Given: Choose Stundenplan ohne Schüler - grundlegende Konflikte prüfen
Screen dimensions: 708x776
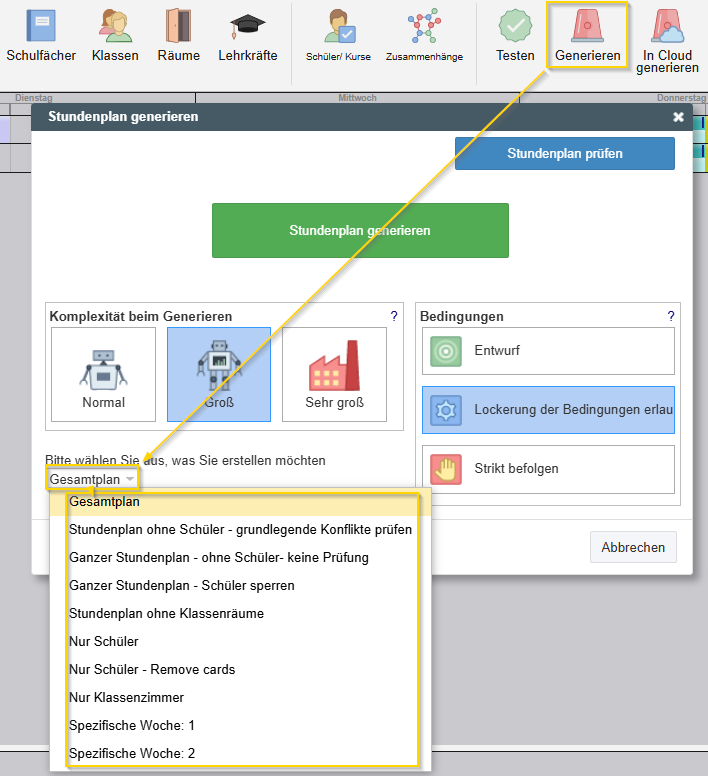Looking at the screenshot, I should pos(241,530).
